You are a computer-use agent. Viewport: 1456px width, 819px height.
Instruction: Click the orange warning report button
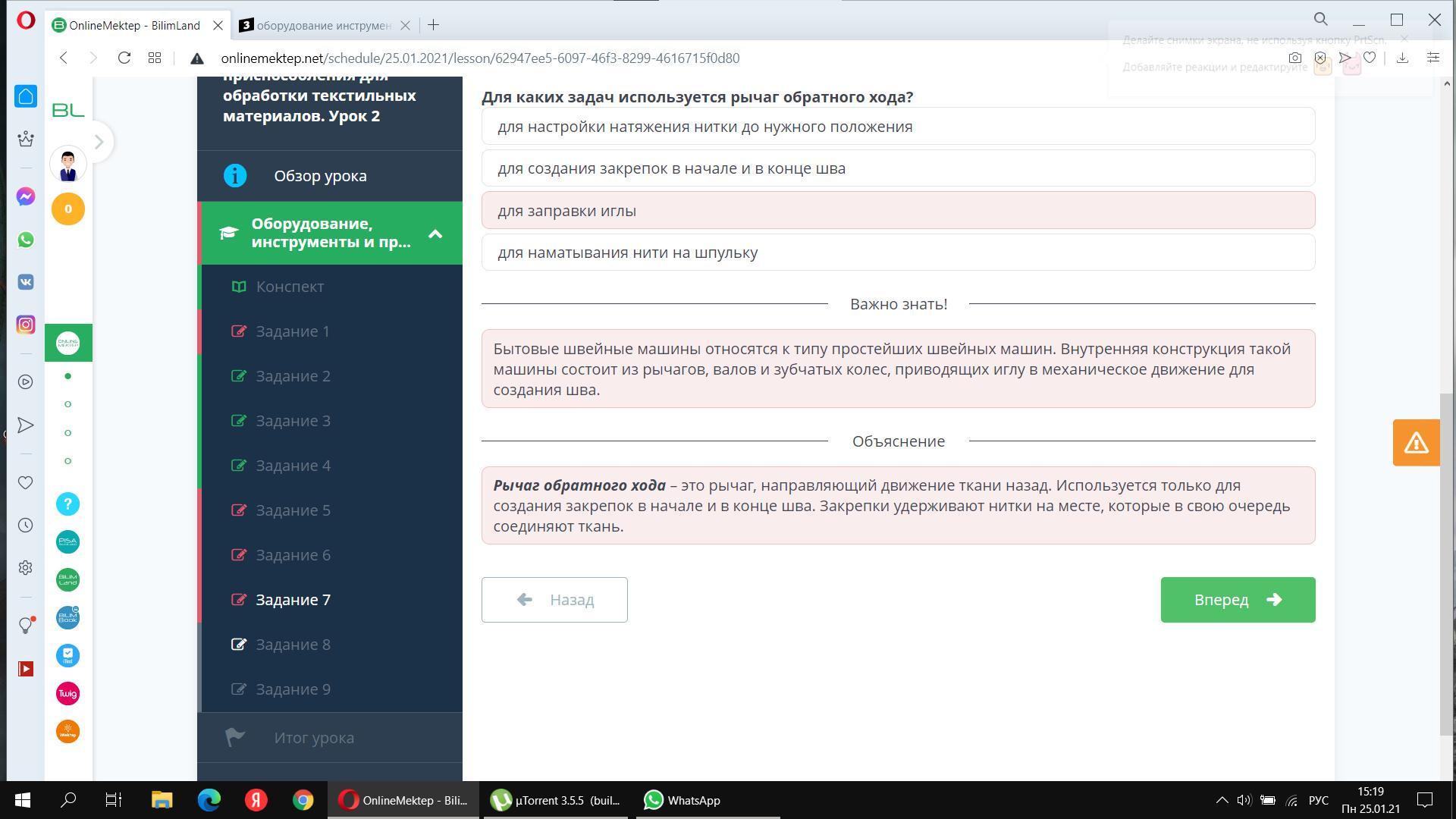pyautogui.click(x=1416, y=443)
